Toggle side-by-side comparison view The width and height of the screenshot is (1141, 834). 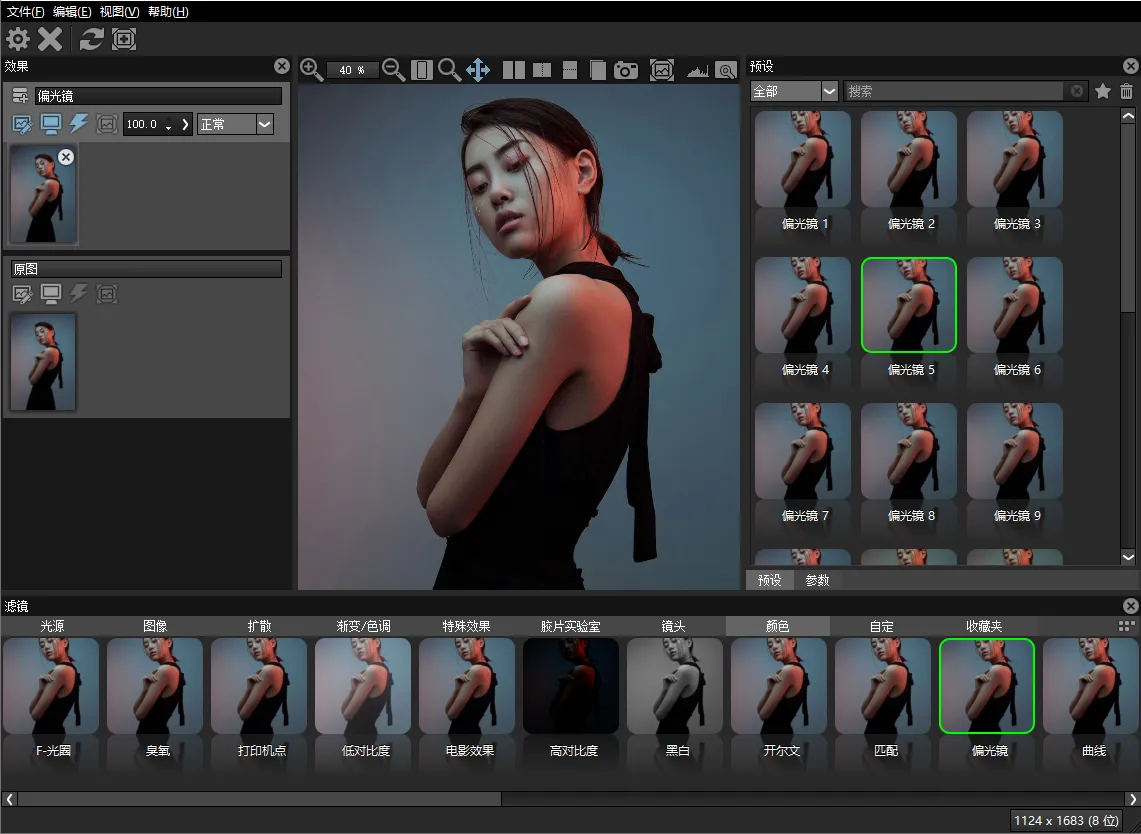(x=513, y=70)
